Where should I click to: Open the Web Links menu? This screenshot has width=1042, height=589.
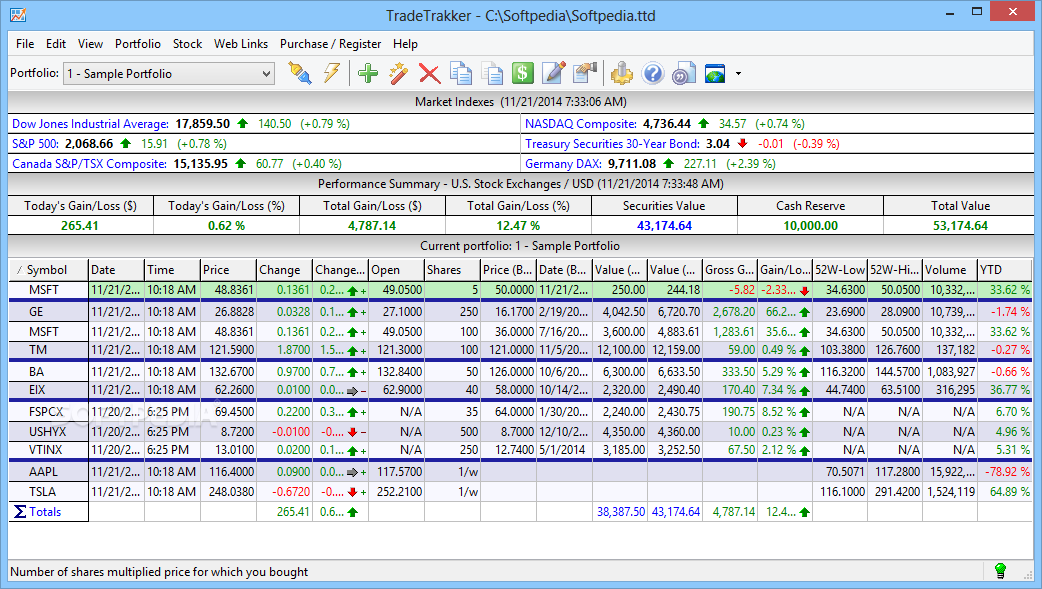241,44
